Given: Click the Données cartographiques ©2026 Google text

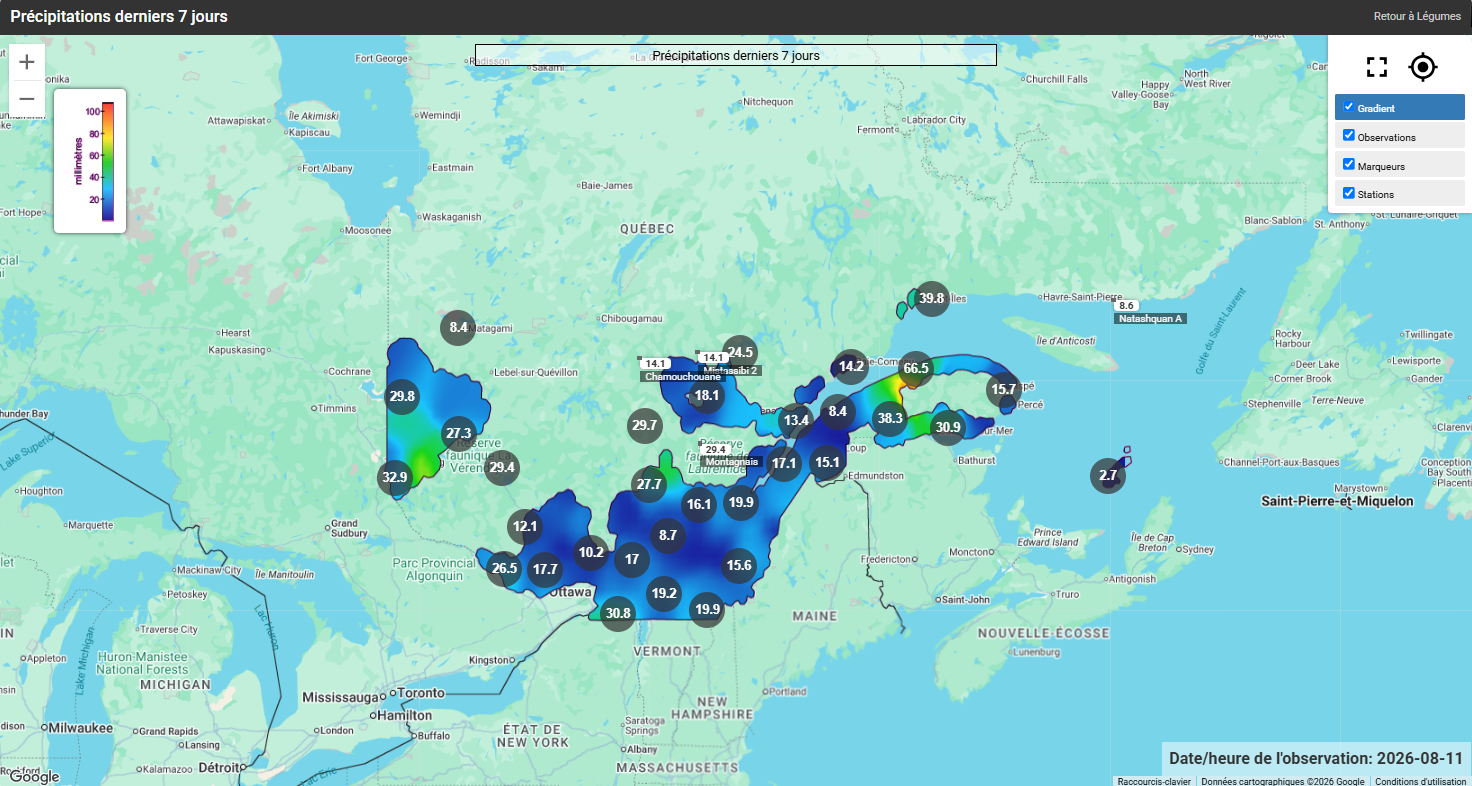Looking at the screenshot, I should [1283, 781].
